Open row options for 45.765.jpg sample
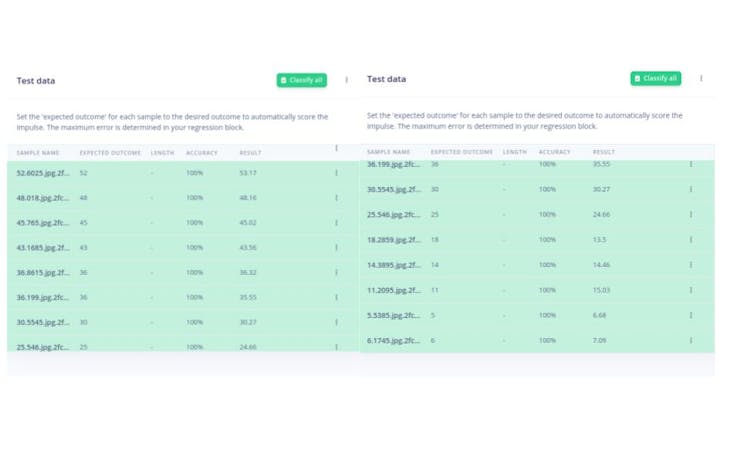The width and height of the screenshot is (740, 463). point(336,223)
